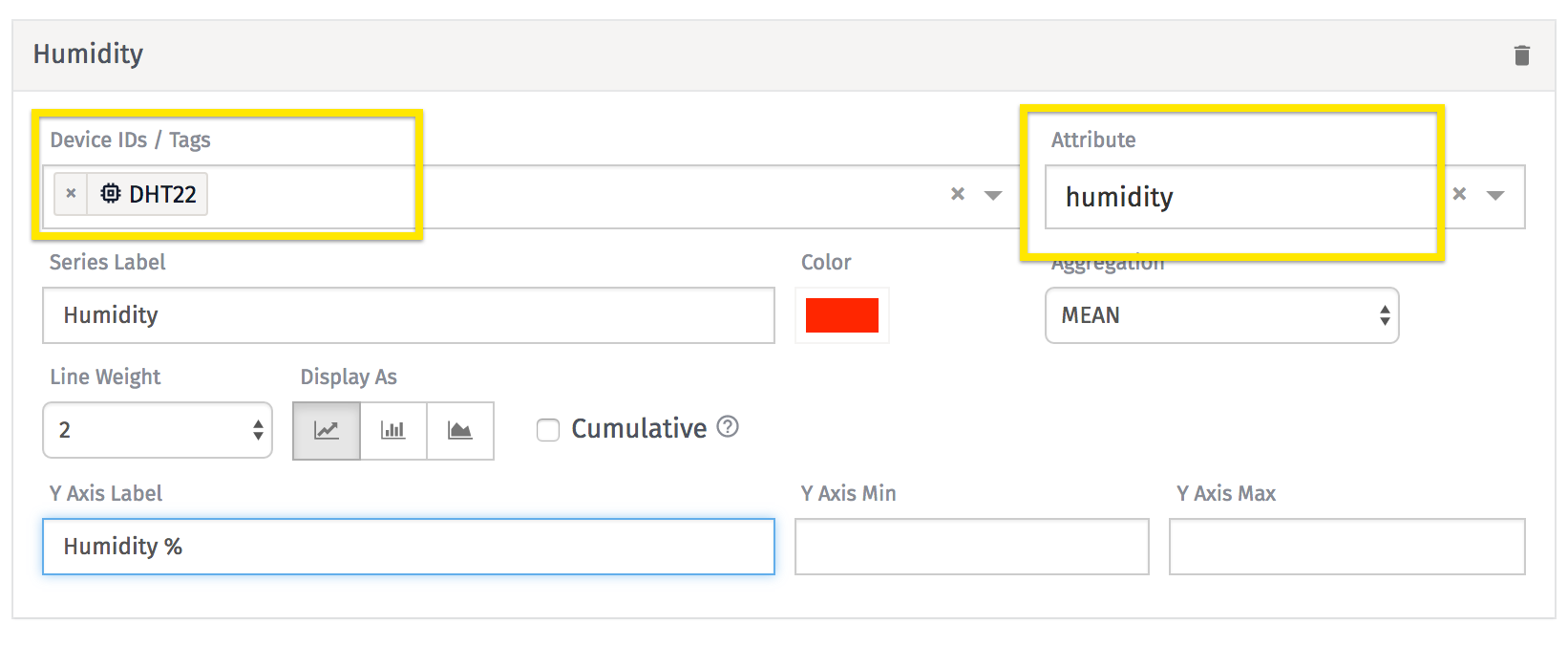Open the Line Weight selector

tap(158, 430)
